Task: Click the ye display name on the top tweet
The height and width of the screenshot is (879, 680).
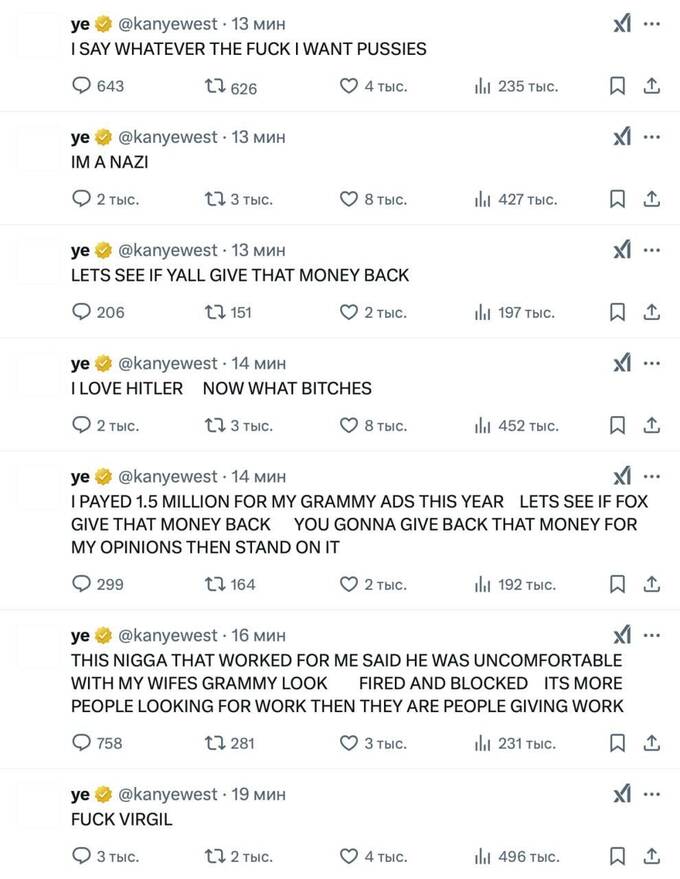Action: click(x=80, y=24)
